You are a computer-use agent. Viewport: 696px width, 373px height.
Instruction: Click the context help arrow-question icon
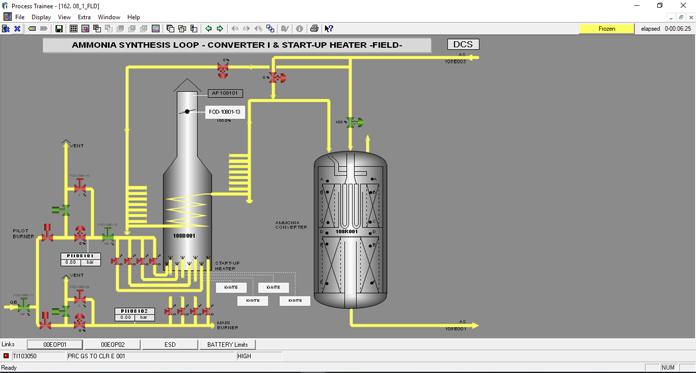click(329, 28)
